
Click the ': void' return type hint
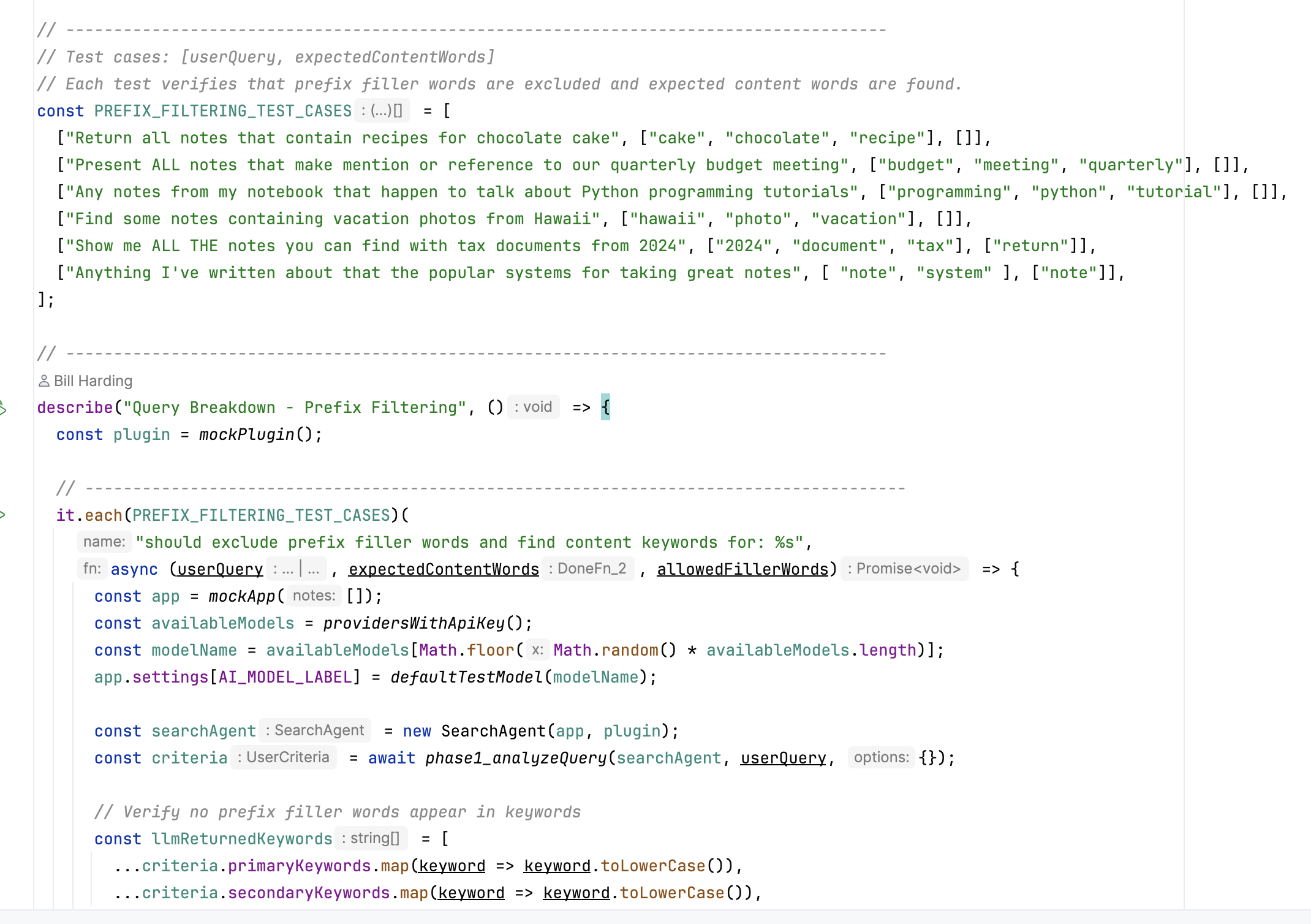tap(534, 407)
